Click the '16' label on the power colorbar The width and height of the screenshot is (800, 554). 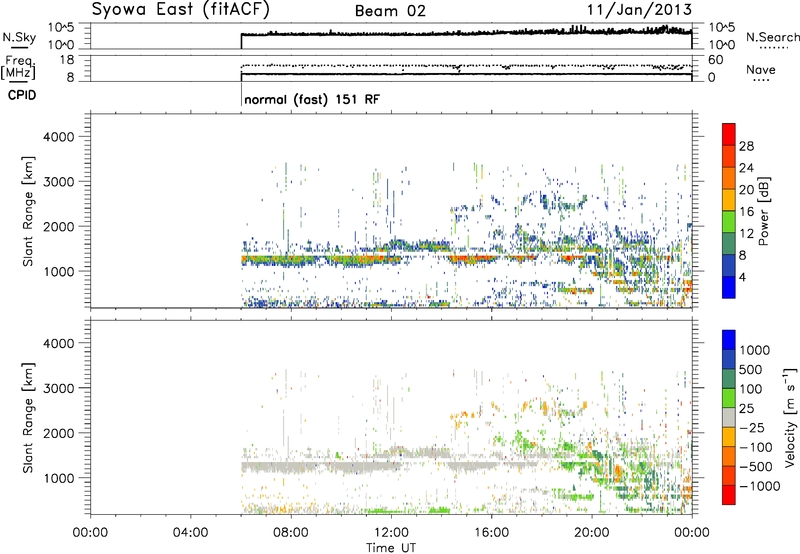point(746,212)
